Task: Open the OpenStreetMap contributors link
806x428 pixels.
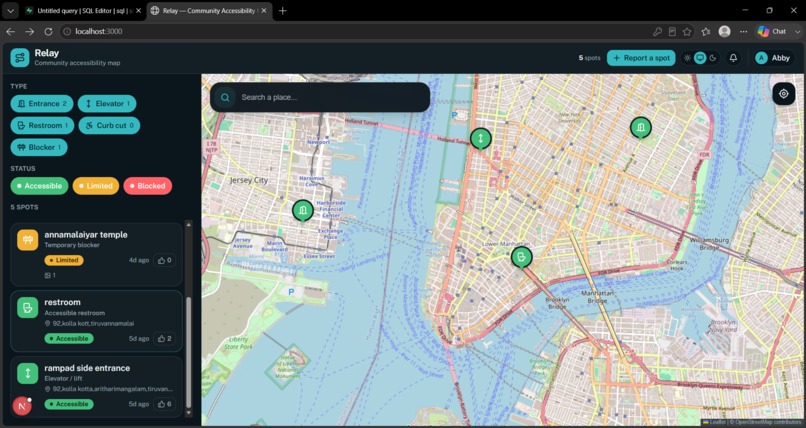Action: [767, 422]
